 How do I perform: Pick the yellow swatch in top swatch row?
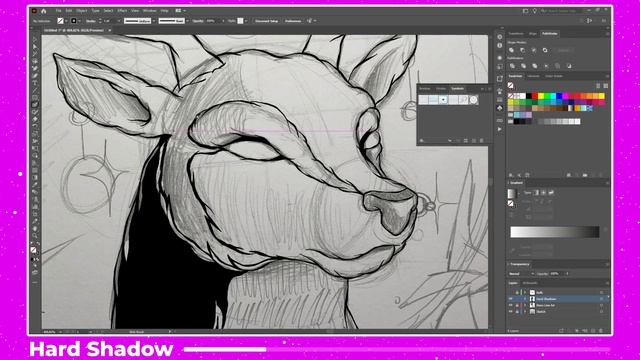pyautogui.click(x=541, y=96)
